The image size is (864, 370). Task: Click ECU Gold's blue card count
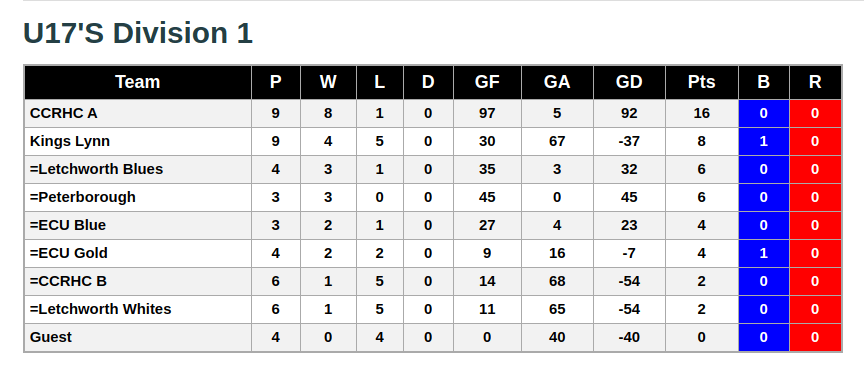click(x=763, y=254)
